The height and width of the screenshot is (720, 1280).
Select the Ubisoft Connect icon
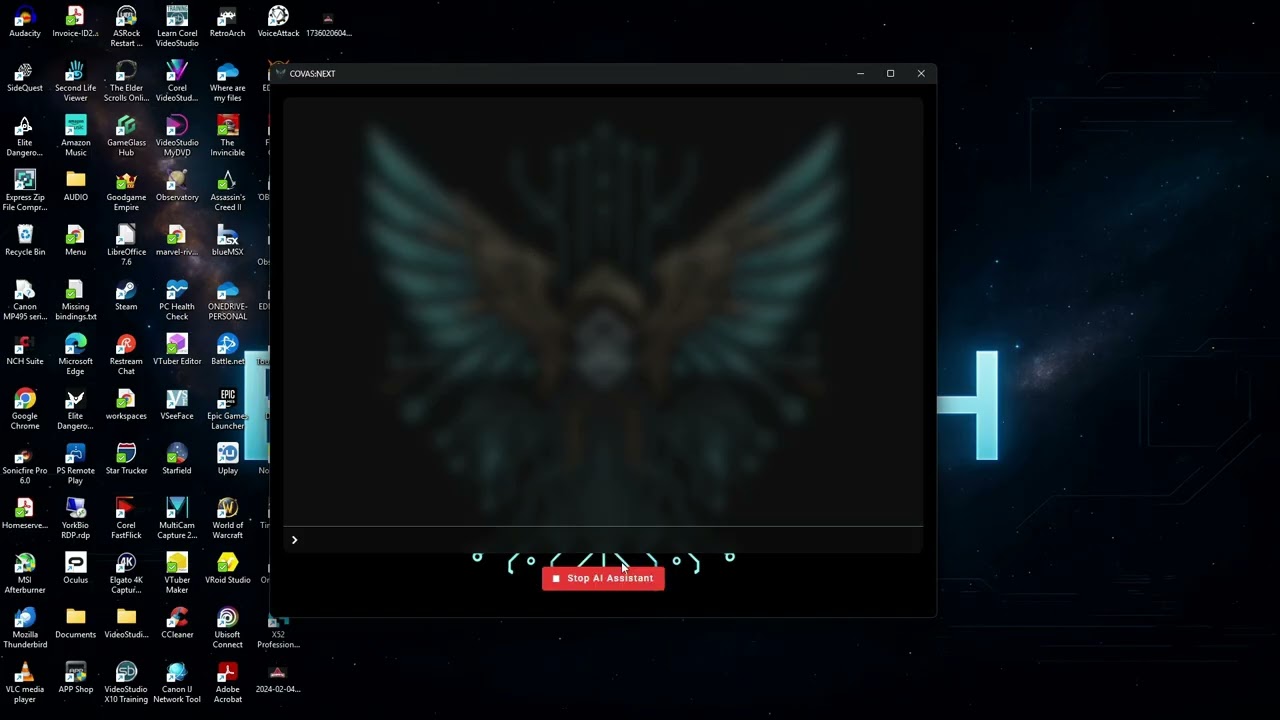228,628
